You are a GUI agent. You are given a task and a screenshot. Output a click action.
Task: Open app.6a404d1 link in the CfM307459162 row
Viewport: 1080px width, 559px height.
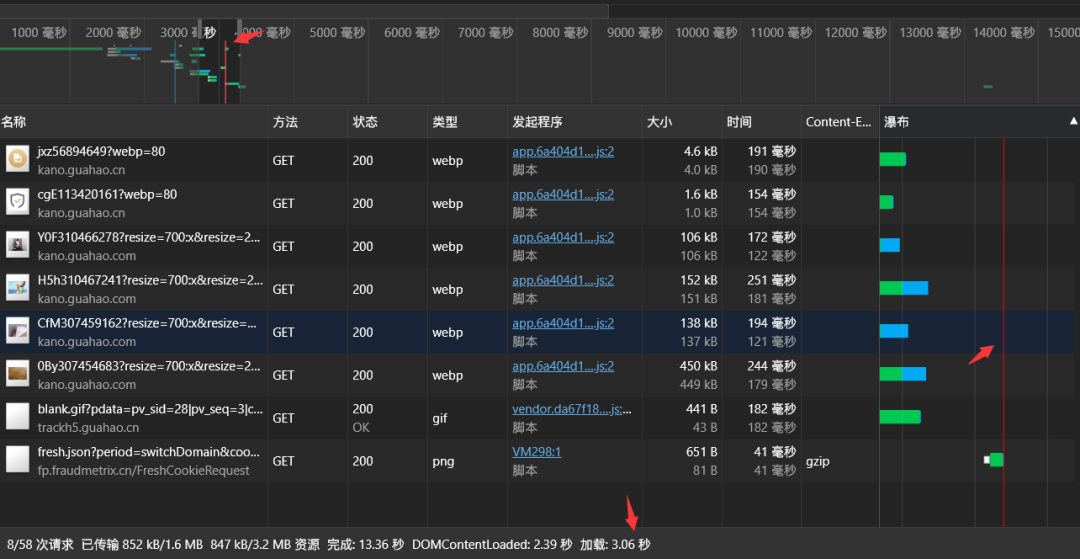(563, 324)
